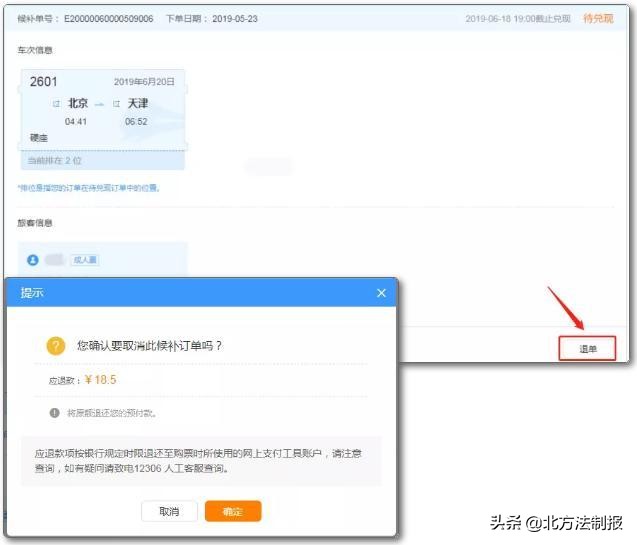Click the refund amount ¥18.5
637x545 pixels.
tap(100, 380)
